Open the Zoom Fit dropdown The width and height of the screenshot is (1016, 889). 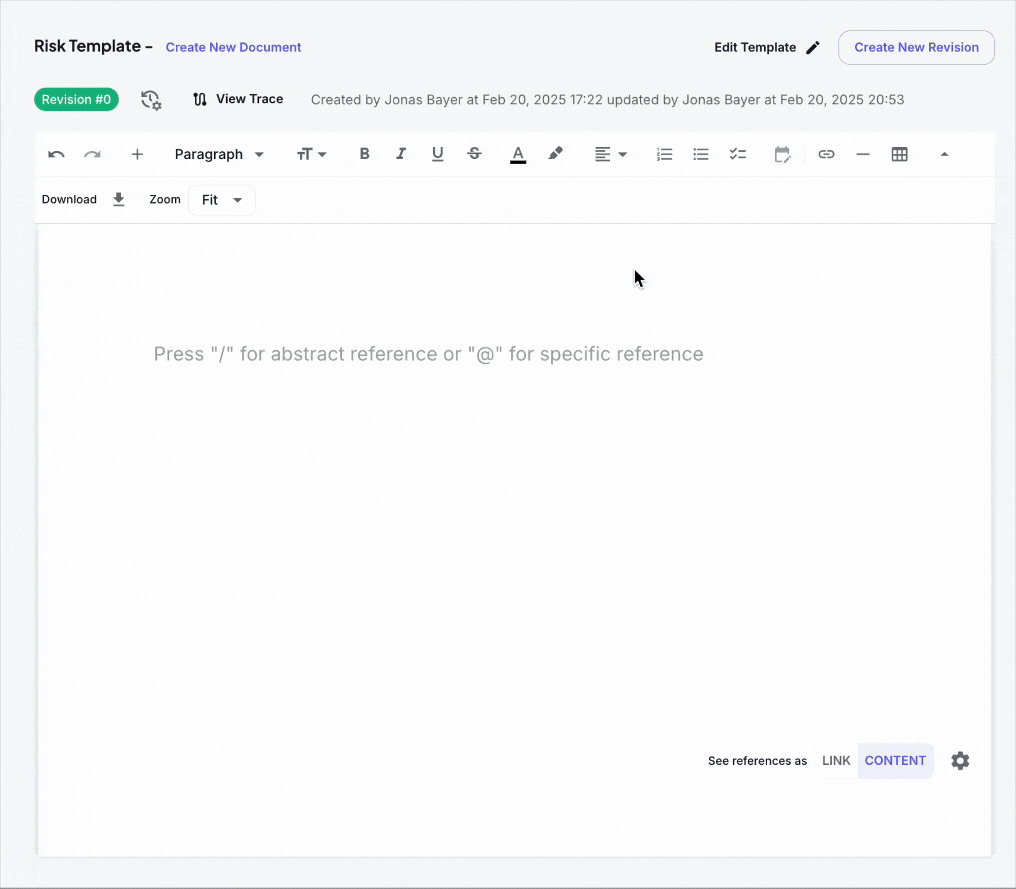[222, 200]
